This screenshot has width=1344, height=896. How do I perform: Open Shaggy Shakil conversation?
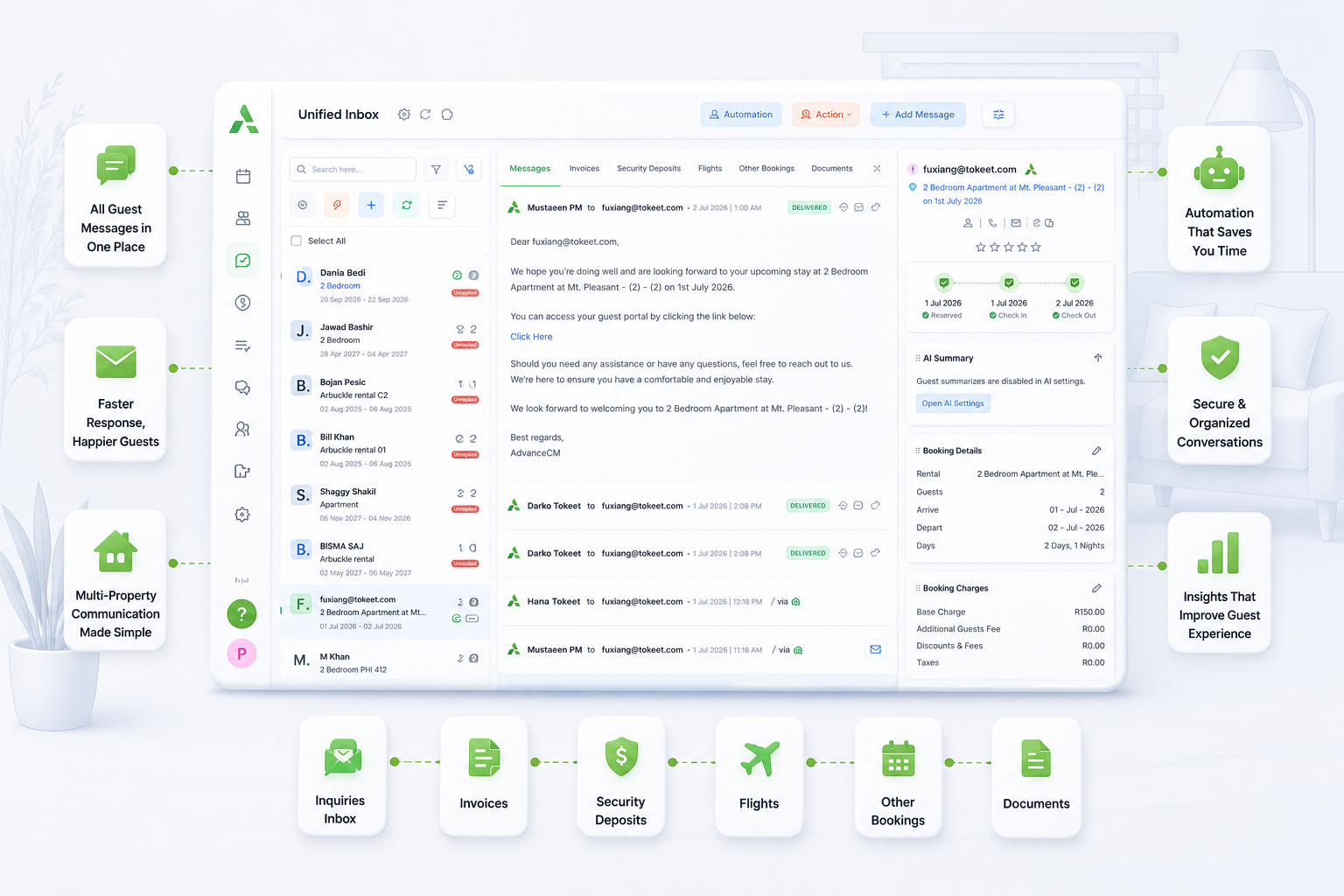pyautogui.click(x=385, y=505)
